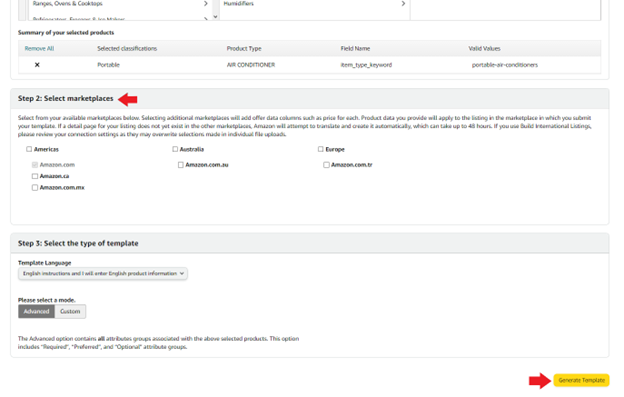Select the Australia region checkbox
624x397 pixels.
click(x=175, y=149)
